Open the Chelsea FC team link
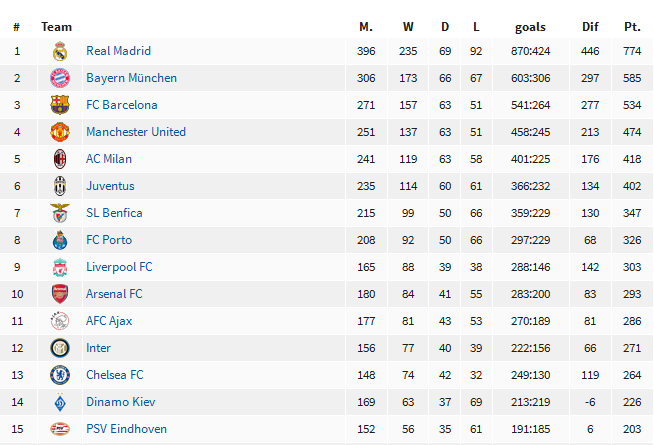 [114, 375]
